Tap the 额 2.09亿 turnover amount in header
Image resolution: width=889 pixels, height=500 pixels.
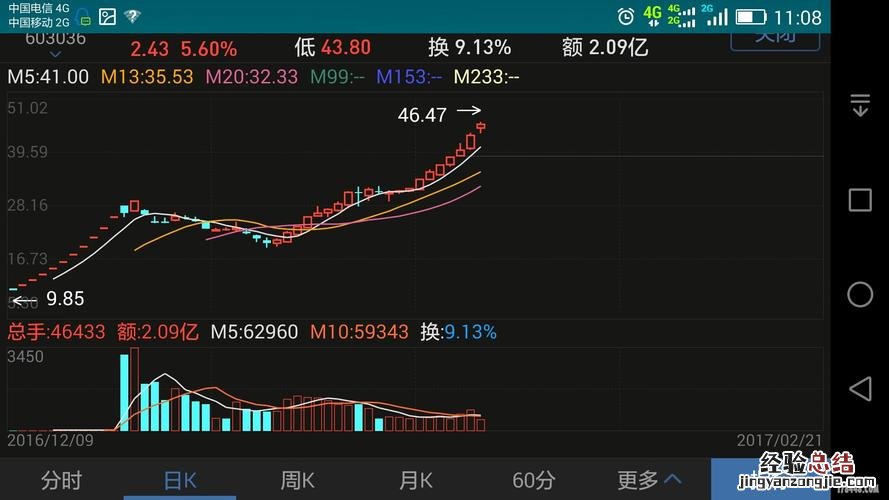[x=604, y=48]
